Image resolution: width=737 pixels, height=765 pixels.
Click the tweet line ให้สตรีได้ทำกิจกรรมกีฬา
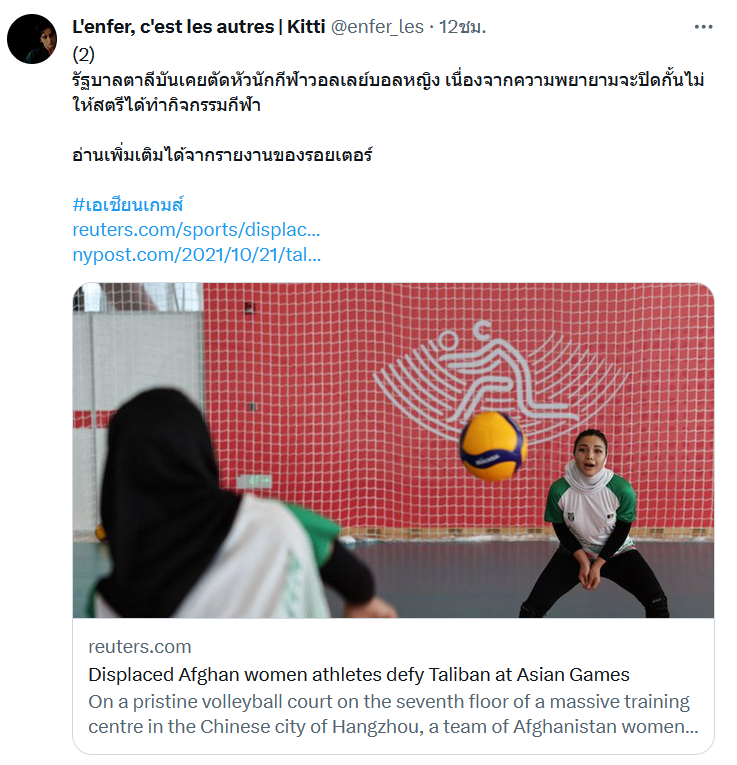click(166, 104)
